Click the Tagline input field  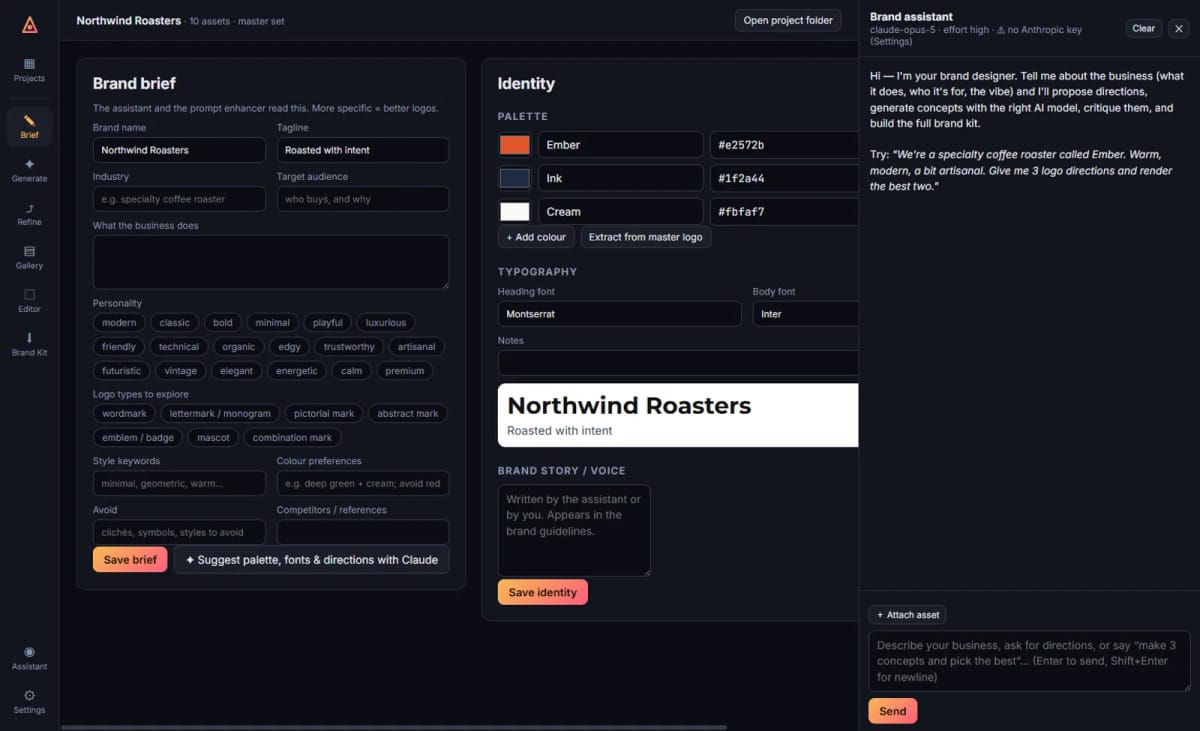[x=363, y=150]
